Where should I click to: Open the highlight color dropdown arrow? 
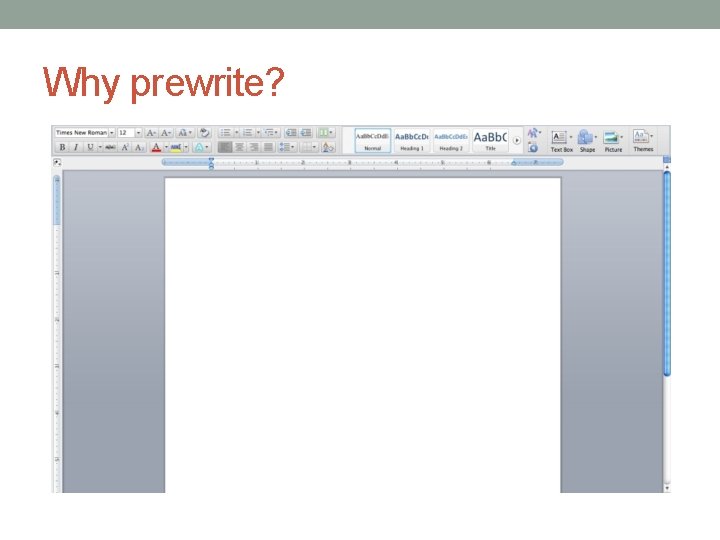point(186,147)
